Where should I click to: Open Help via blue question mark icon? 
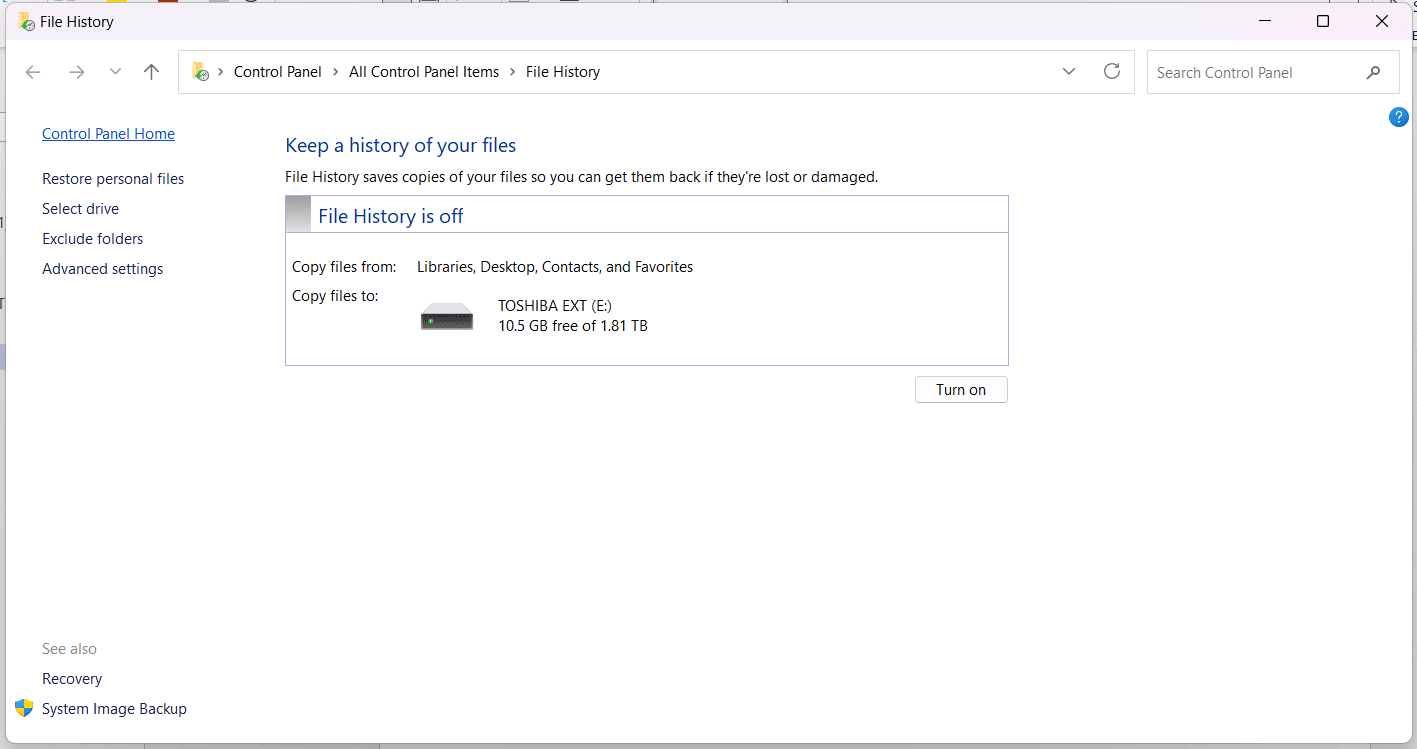tap(1399, 117)
